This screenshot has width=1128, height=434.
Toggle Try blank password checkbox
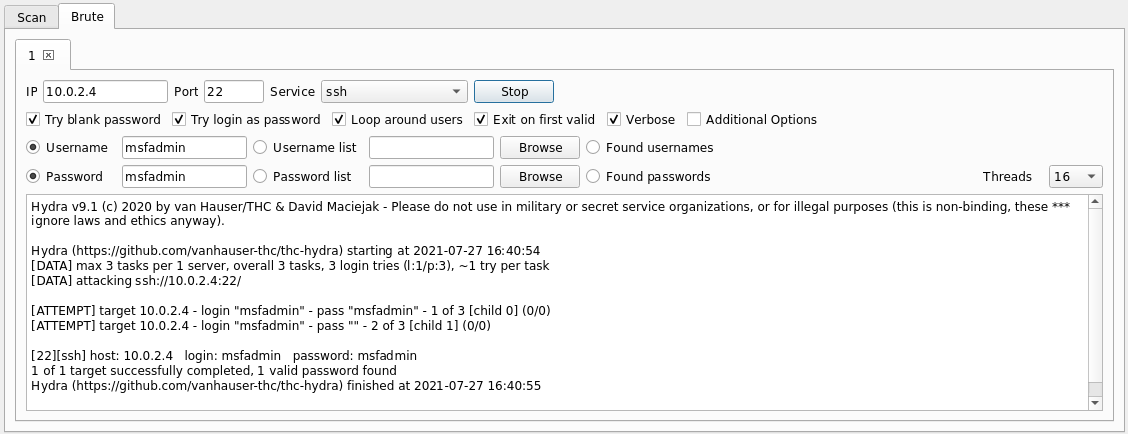point(34,120)
